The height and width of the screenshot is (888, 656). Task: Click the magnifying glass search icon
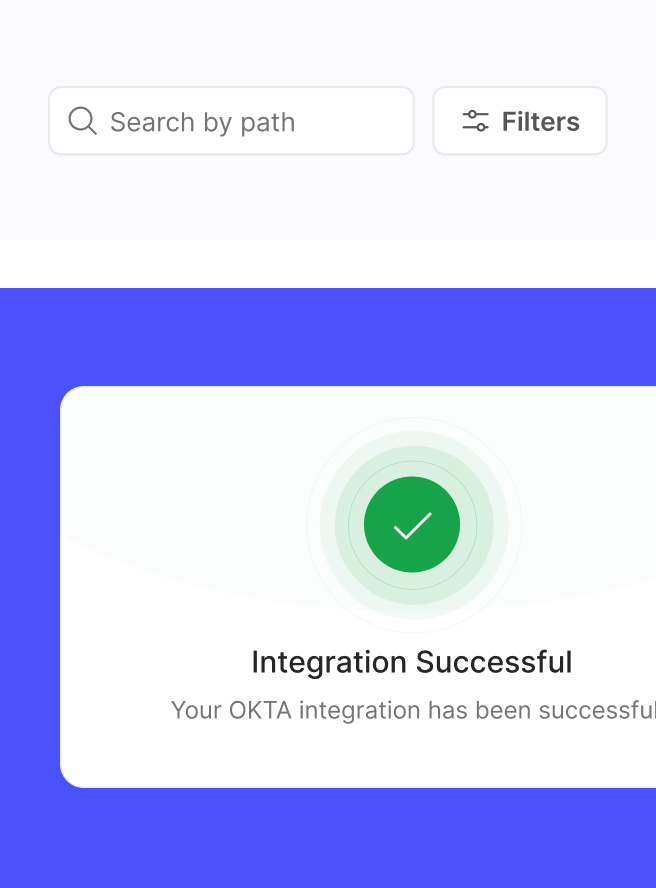(82, 121)
